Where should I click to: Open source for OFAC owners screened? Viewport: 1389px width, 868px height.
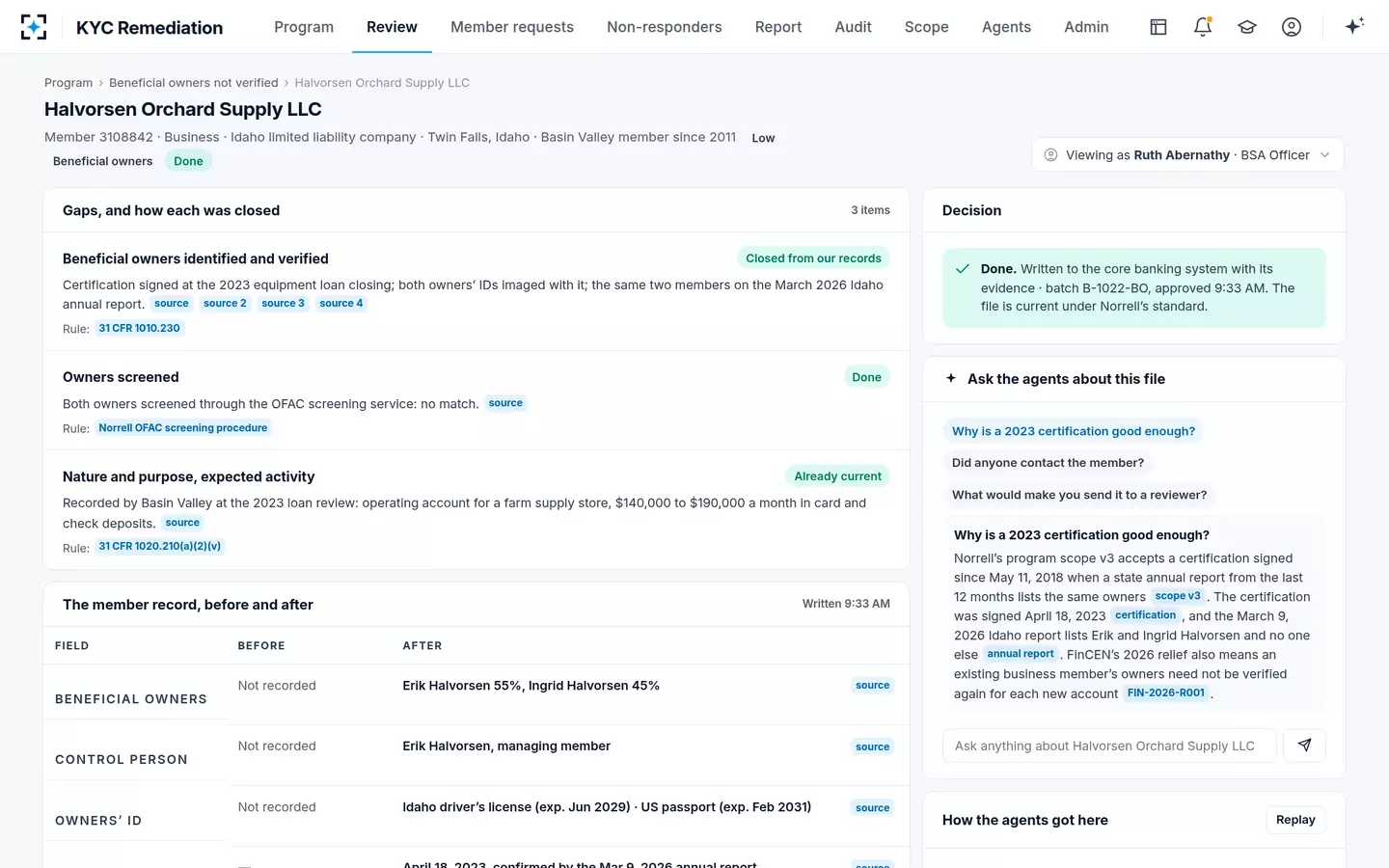pyautogui.click(x=505, y=404)
